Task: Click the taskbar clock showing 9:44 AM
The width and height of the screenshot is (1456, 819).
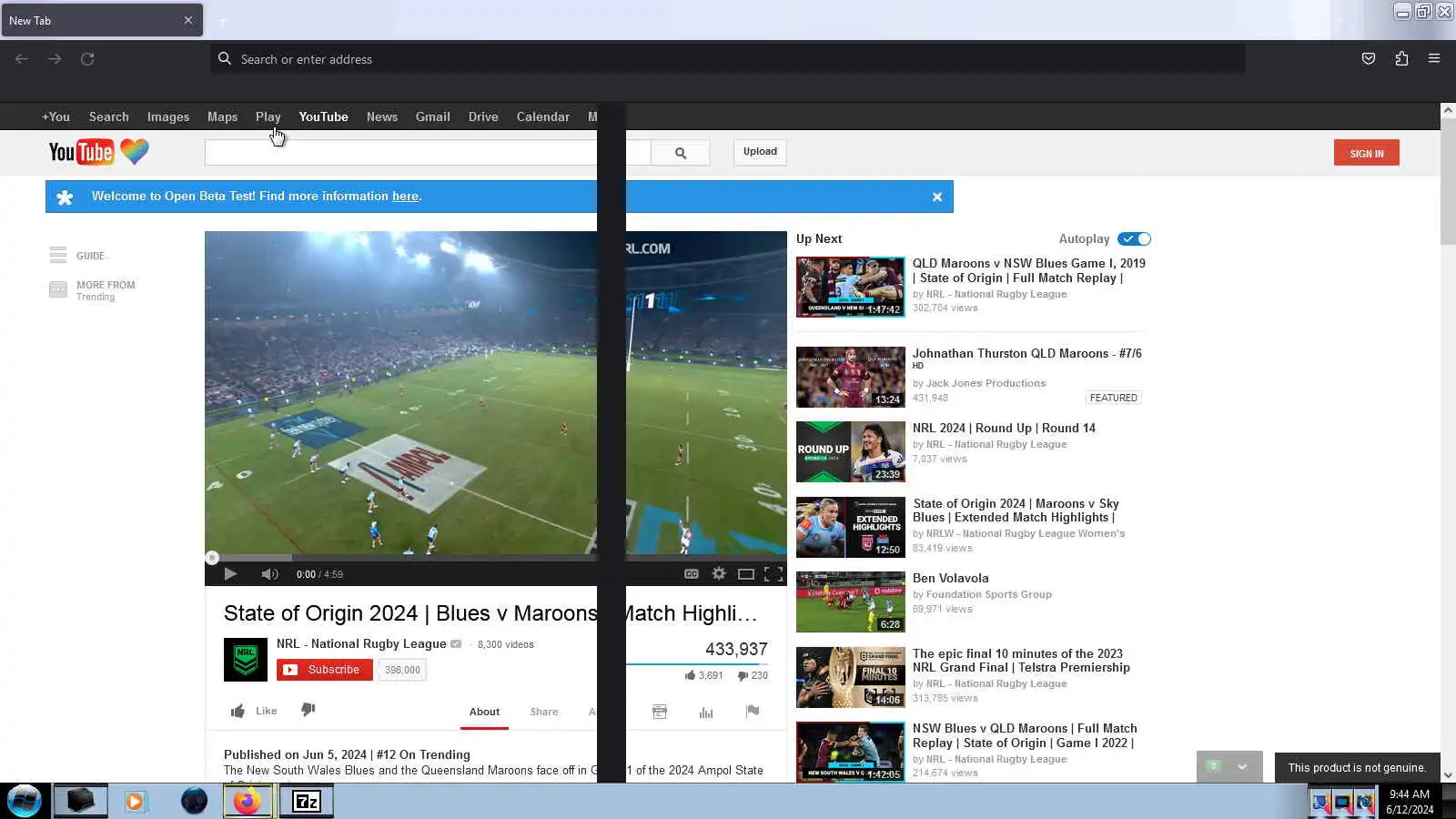Action: tap(1410, 802)
